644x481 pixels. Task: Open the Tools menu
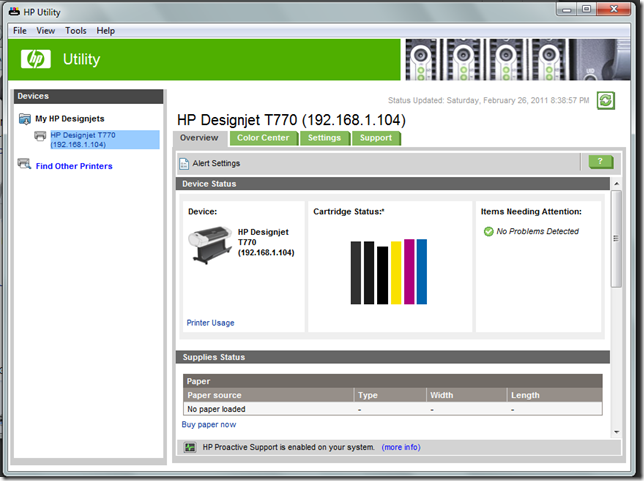[76, 31]
